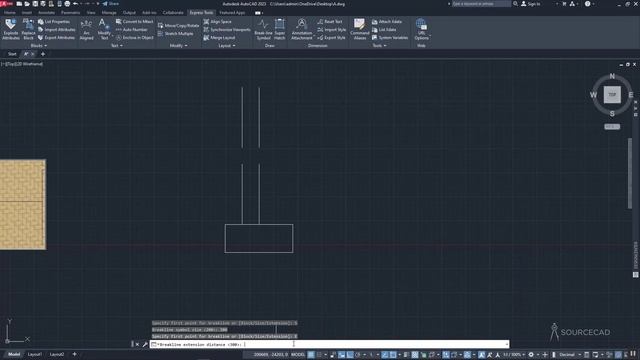Toggle Isolate Objects in status bar
Viewport: 640px width, 360px height.
[x=610, y=355]
